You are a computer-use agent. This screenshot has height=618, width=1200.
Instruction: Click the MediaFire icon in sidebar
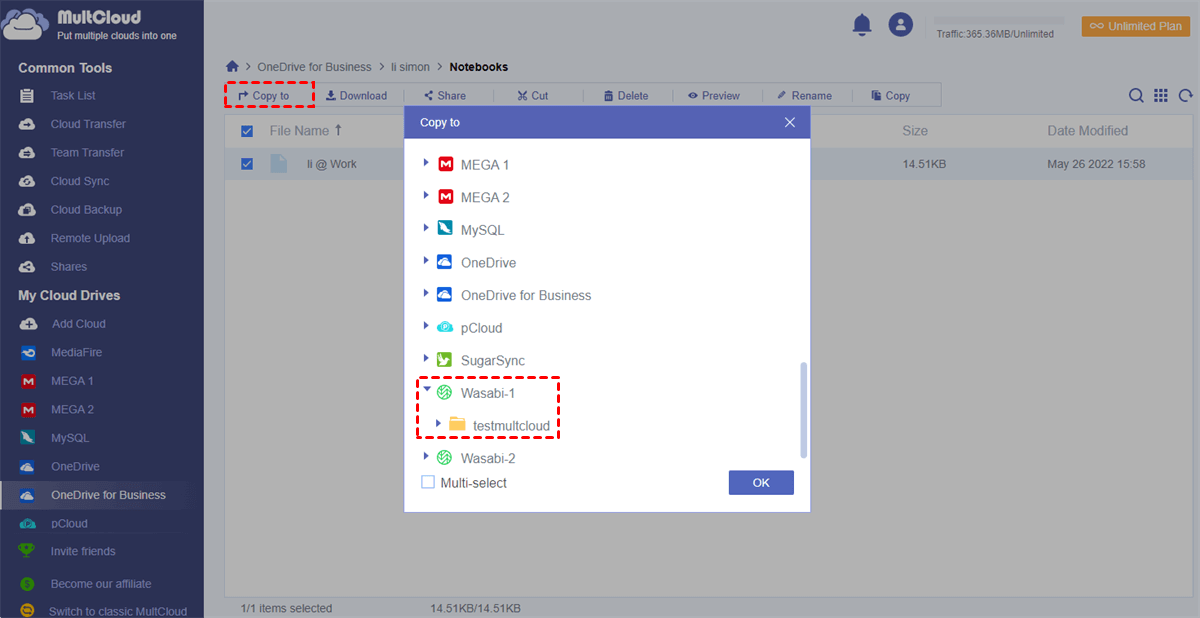coord(29,353)
